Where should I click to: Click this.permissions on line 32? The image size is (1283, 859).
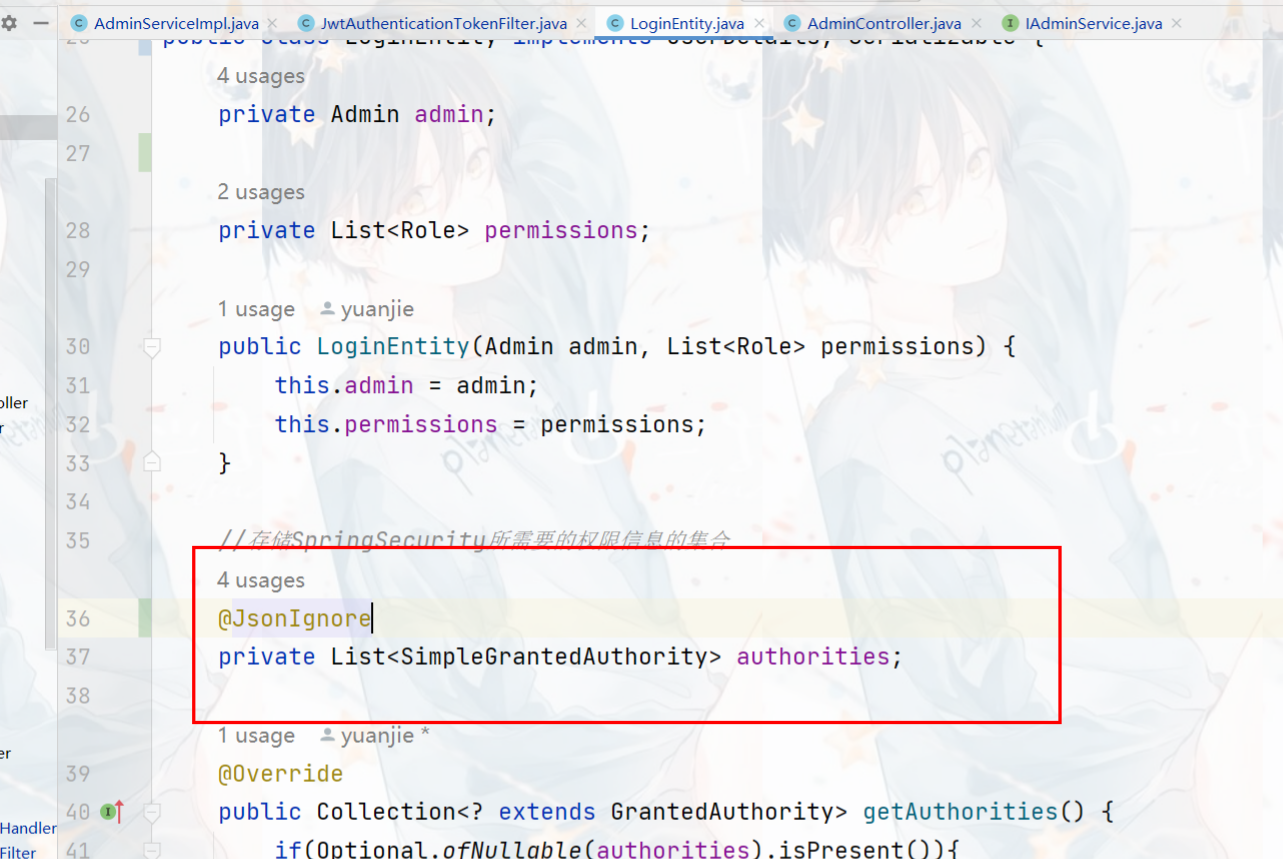pos(386,425)
